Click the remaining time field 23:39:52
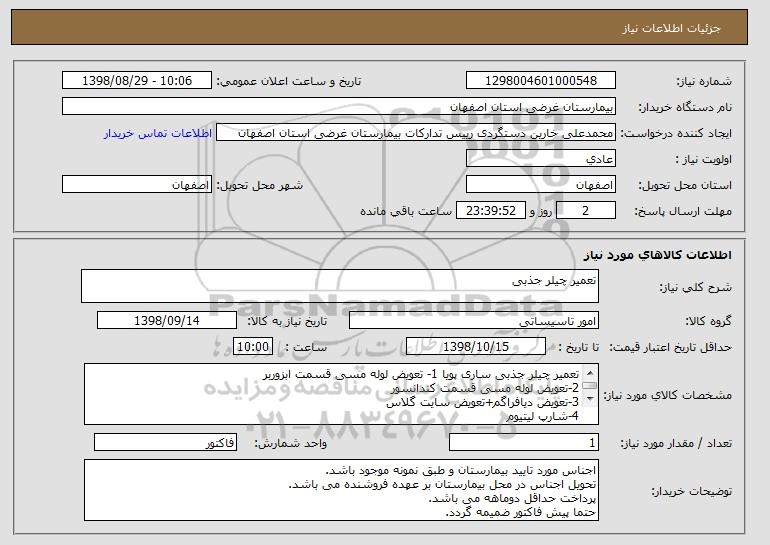Screen dimensions: 770x545 491,211
